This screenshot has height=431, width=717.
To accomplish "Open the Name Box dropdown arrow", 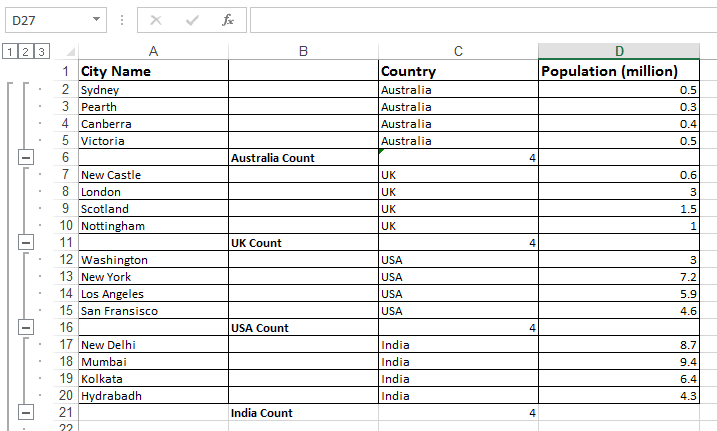I will click(96, 20).
